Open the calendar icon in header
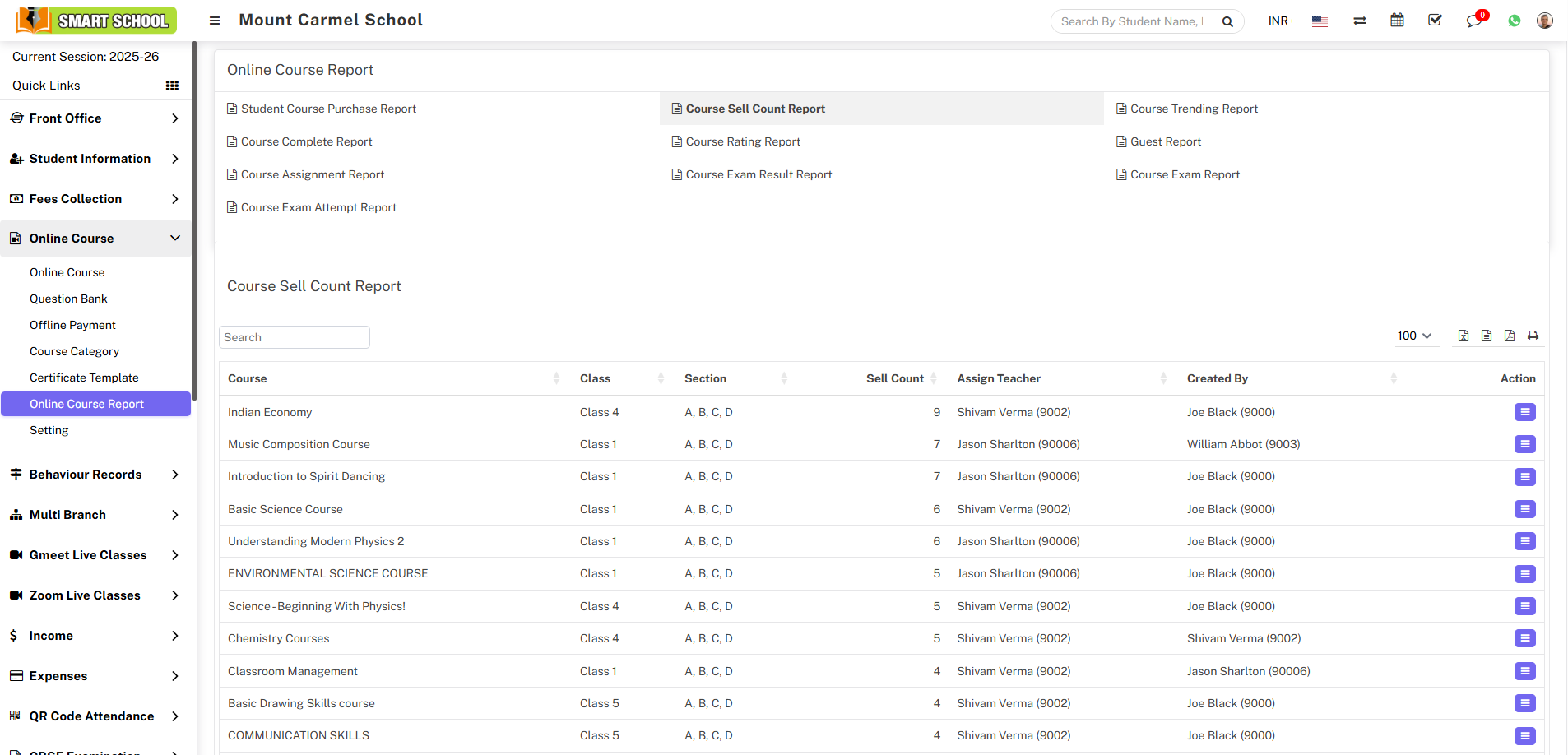1568x755 pixels. pos(1397,21)
